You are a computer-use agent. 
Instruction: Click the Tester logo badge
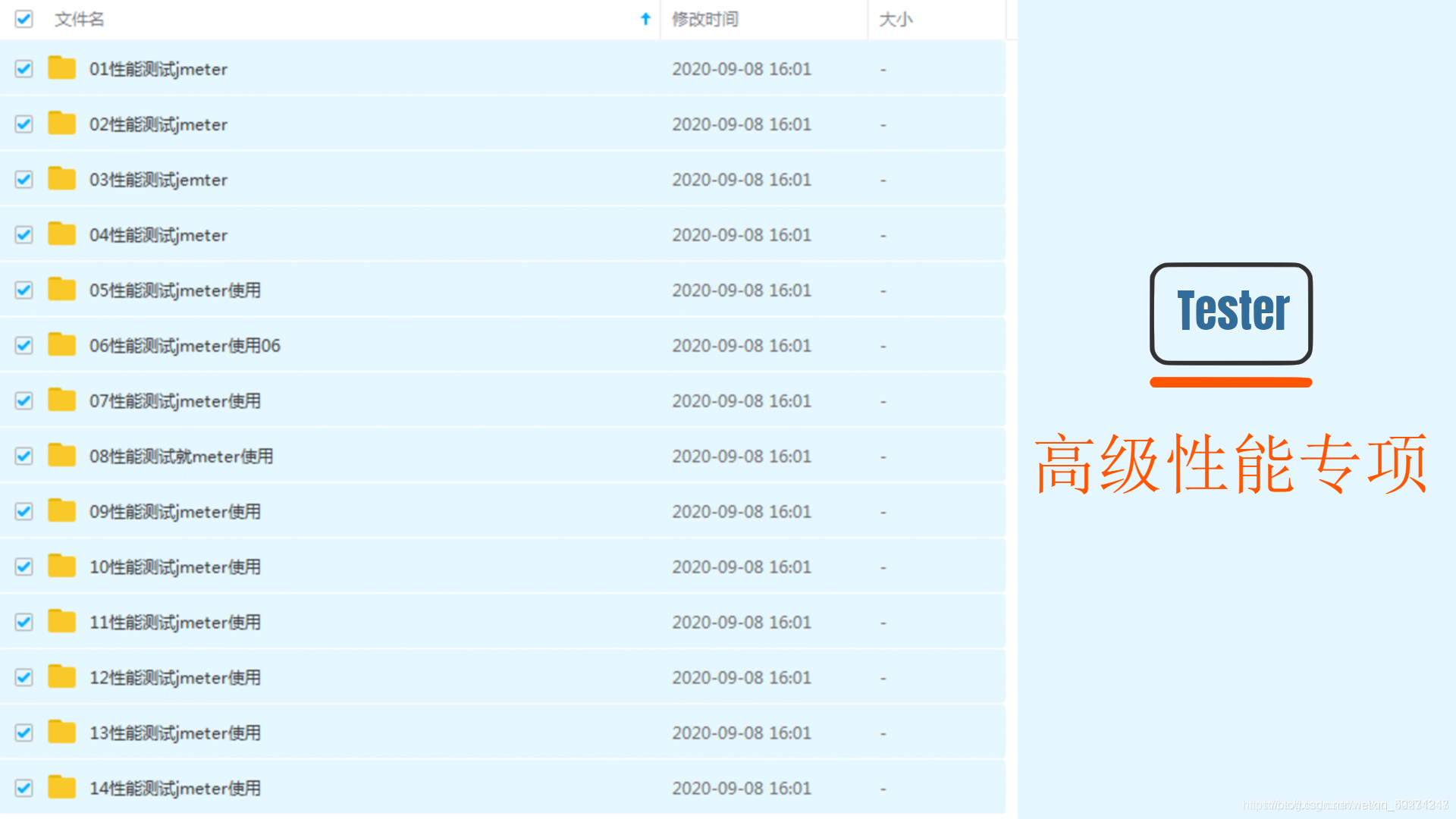1231,312
